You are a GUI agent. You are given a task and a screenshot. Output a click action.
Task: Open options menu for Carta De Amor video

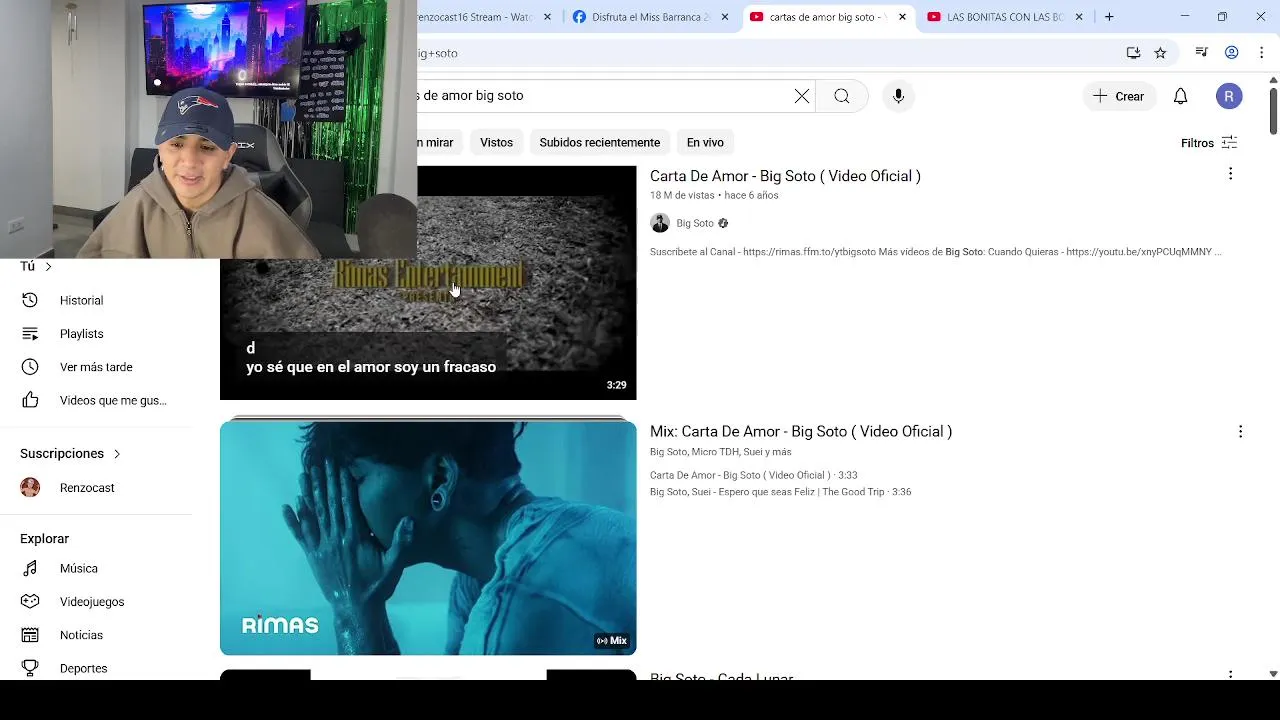pyautogui.click(x=1230, y=174)
